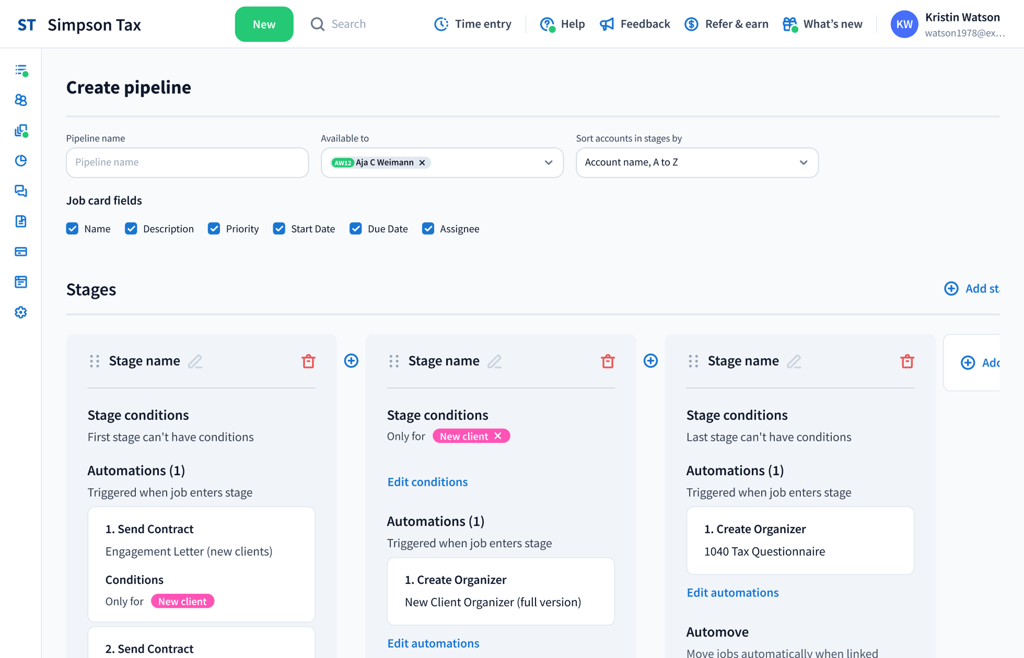
Task: Delete the third stage with trash icon
Action: tap(907, 361)
